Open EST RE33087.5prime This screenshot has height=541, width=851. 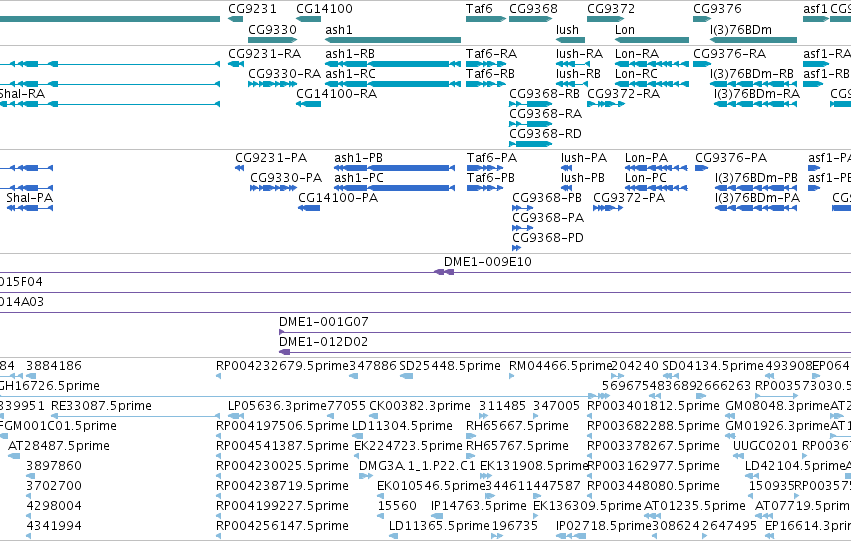101,406
